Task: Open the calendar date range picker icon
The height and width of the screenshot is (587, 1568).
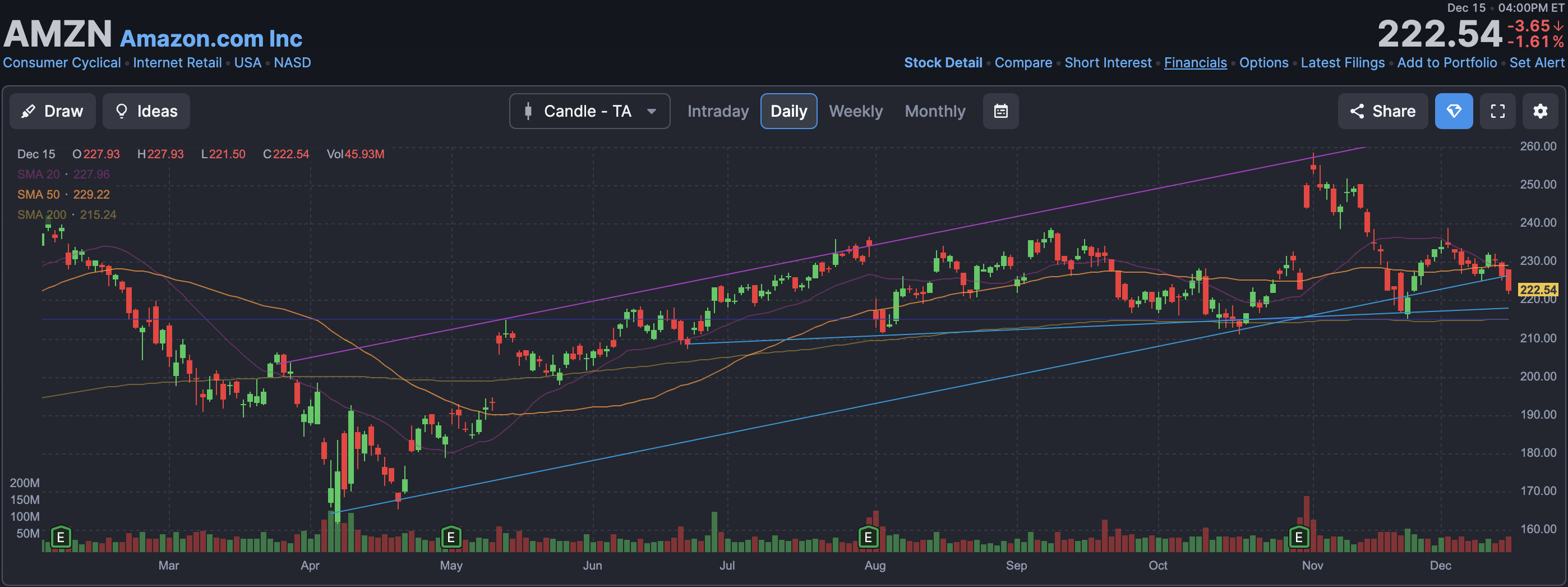Action: (1000, 111)
